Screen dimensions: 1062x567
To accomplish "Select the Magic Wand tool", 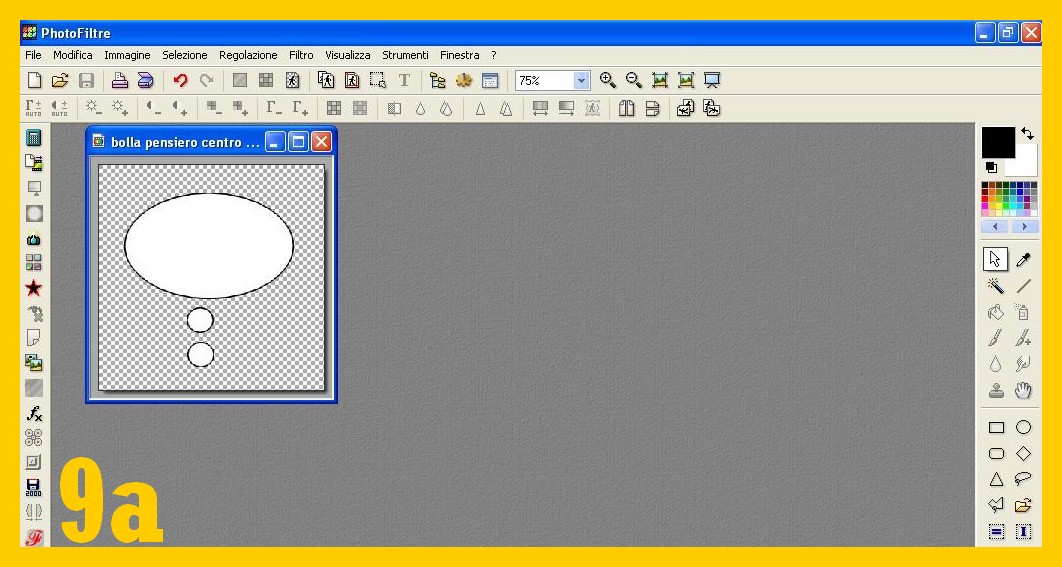I will (996, 286).
